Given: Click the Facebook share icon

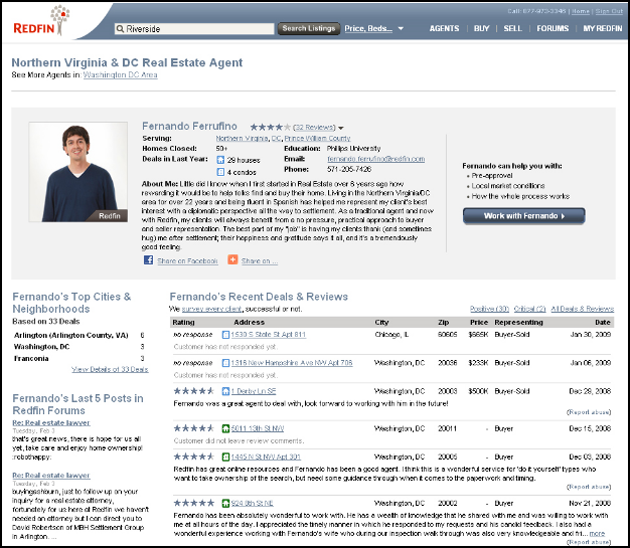Looking at the screenshot, I should (x=148, y=260).
